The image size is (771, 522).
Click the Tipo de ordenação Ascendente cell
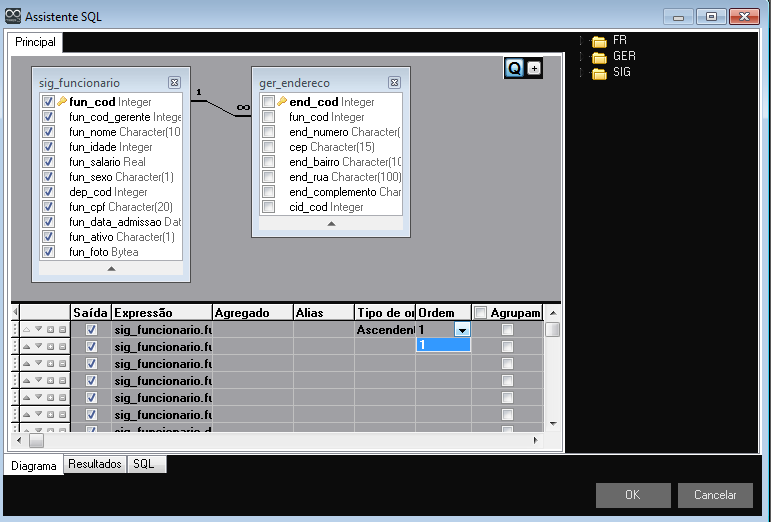tap(384, 329)
